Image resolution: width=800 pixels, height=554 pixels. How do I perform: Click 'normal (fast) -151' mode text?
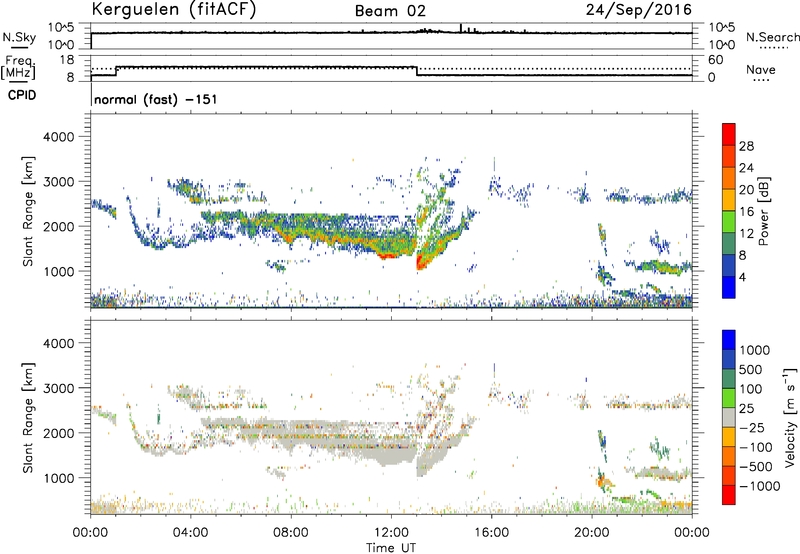point(156,99)
